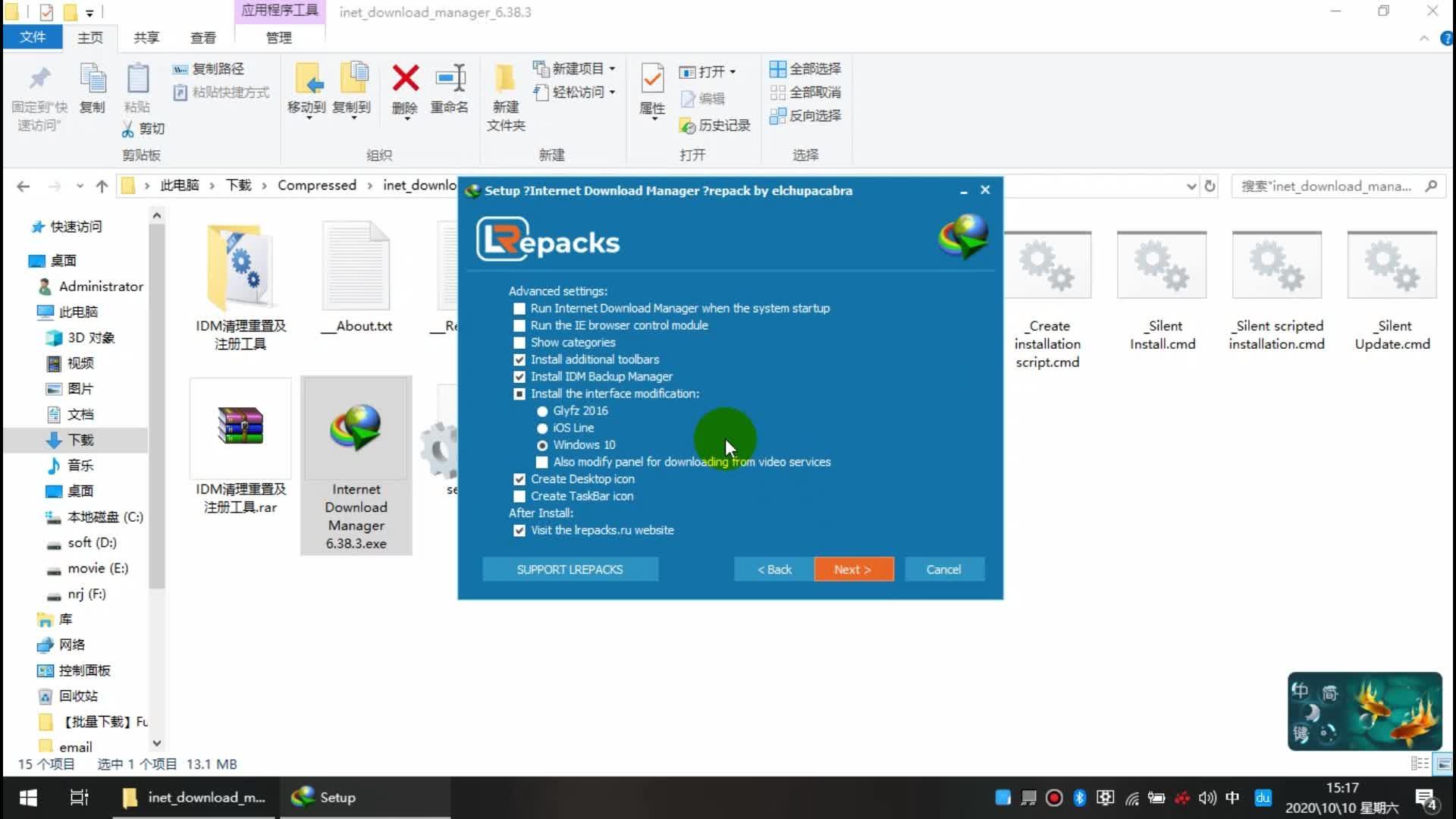Click the < Back button in Setup
1456x819 pixels.
(774, 570)
